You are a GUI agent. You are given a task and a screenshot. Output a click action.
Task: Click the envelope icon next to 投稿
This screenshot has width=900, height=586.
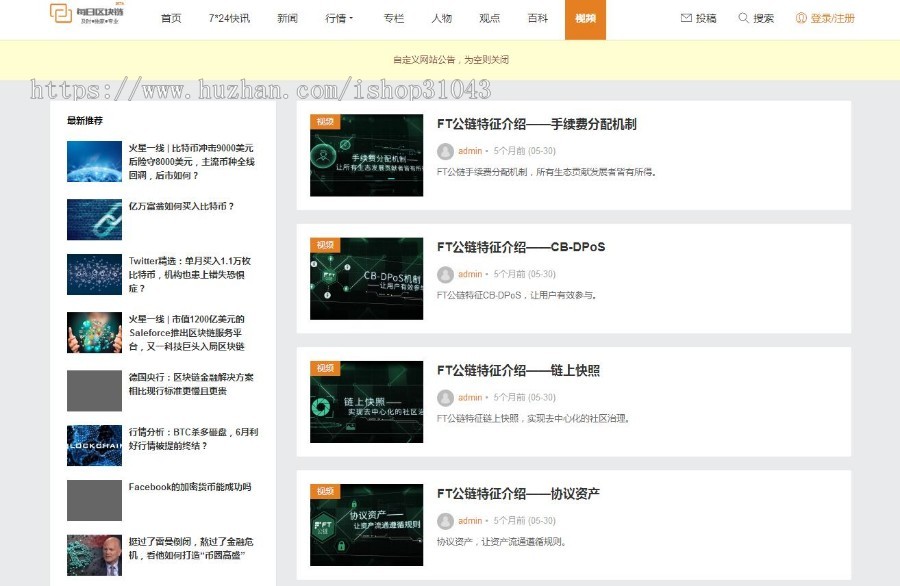(x=684, y=18)
